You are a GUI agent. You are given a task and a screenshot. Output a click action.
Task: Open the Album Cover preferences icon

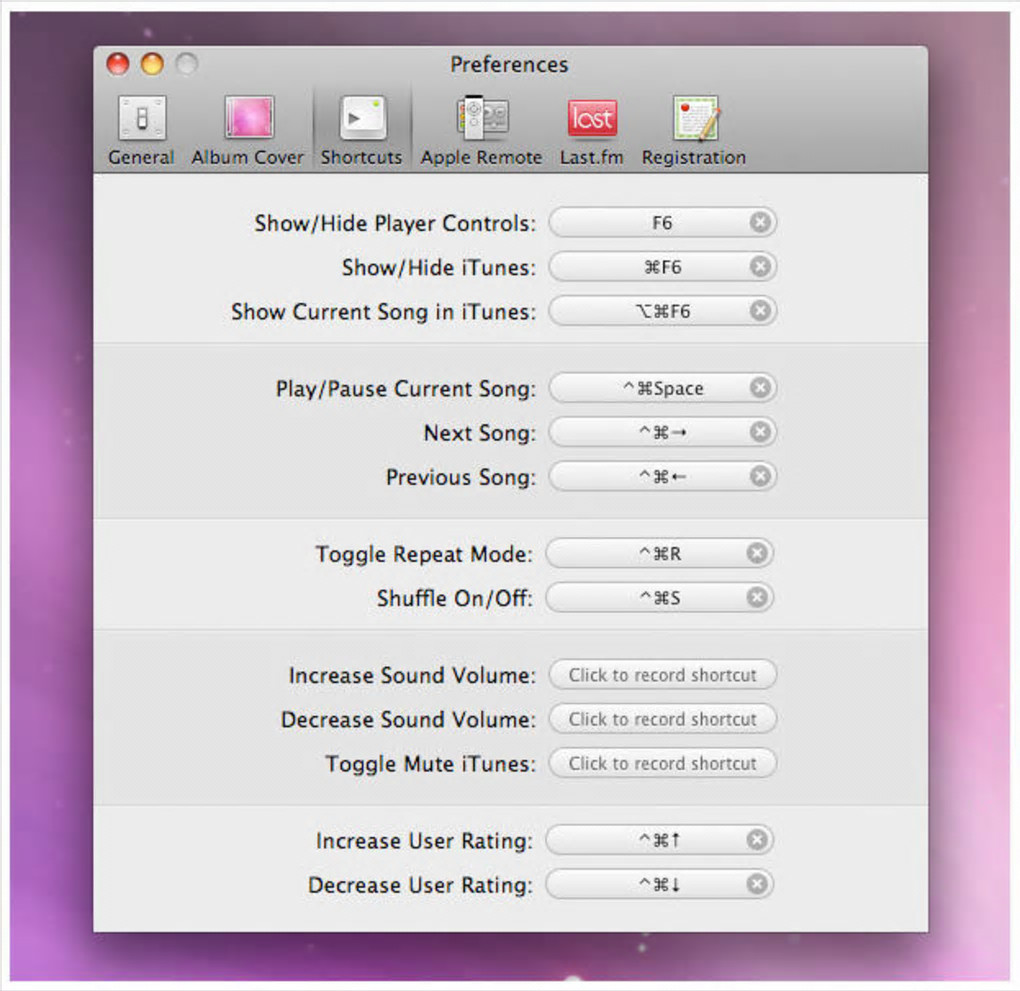tap(248, 120)
